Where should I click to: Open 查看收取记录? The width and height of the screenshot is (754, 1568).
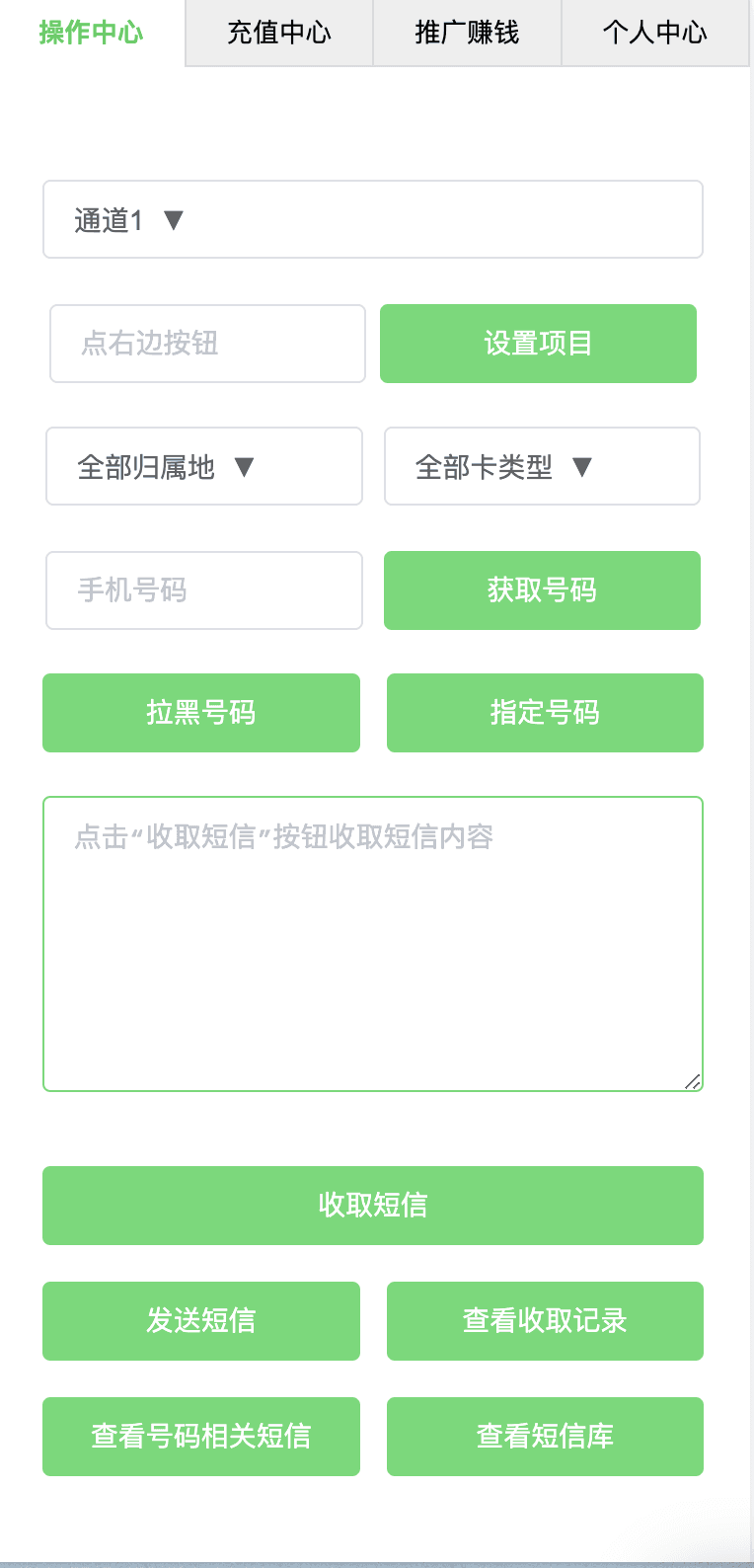(545, 1321)
